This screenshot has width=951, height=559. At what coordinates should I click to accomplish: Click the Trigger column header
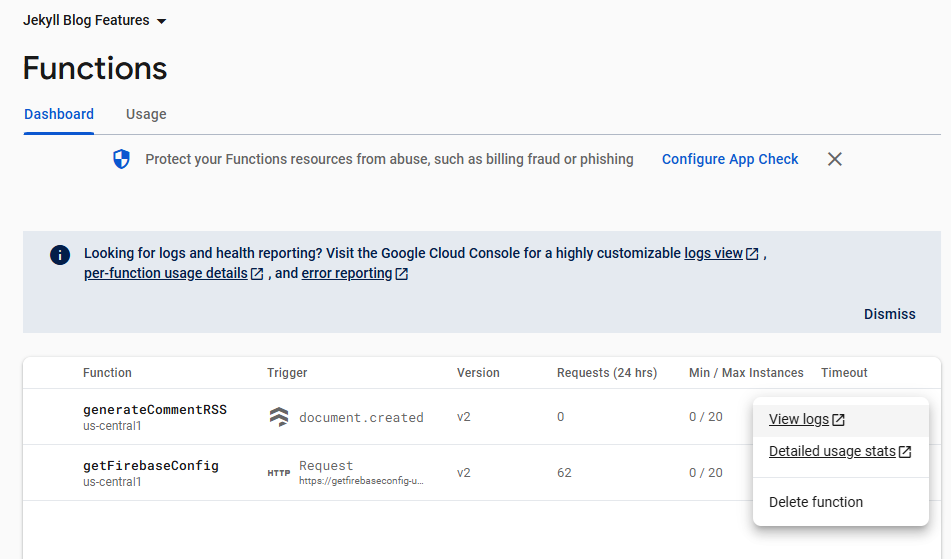pos(287,373)
